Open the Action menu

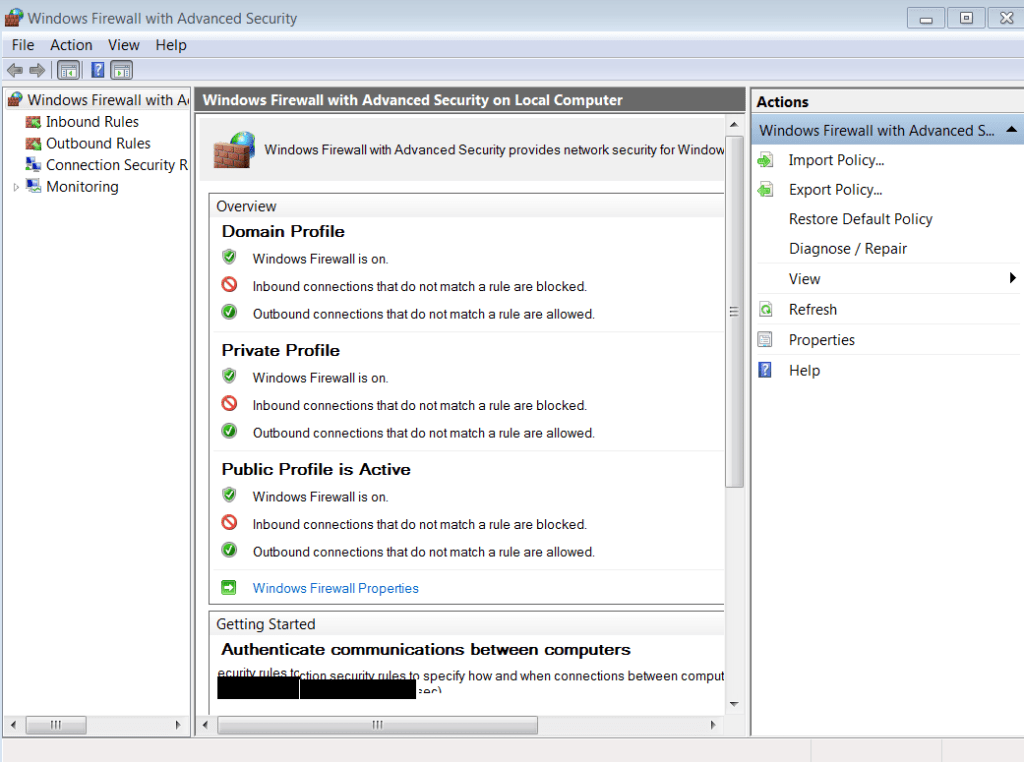[71, 45]
